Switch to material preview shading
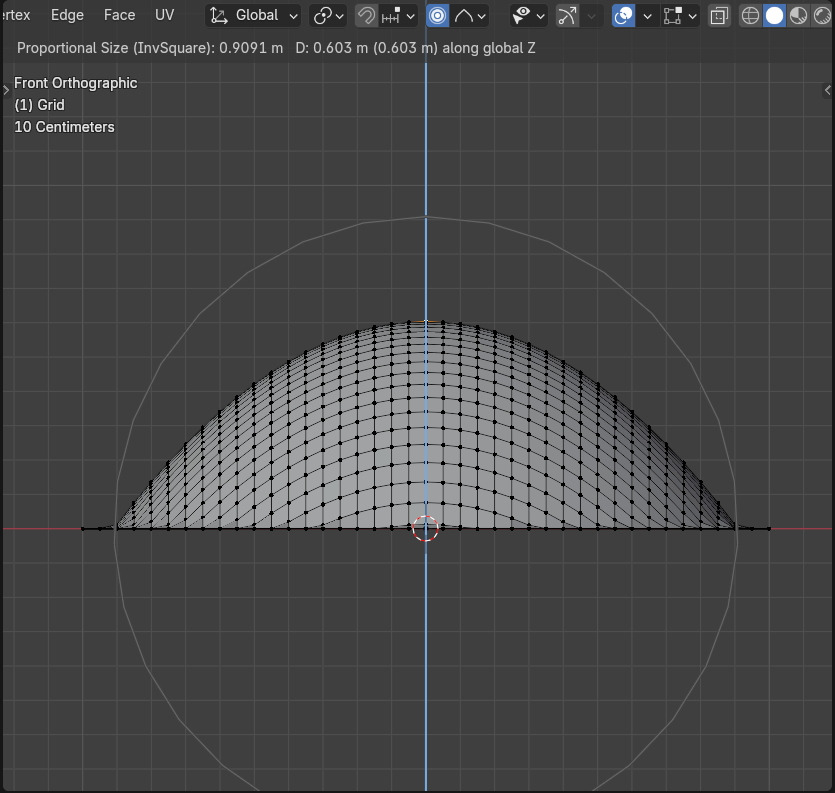835x793 pixels. click(798, 15)
